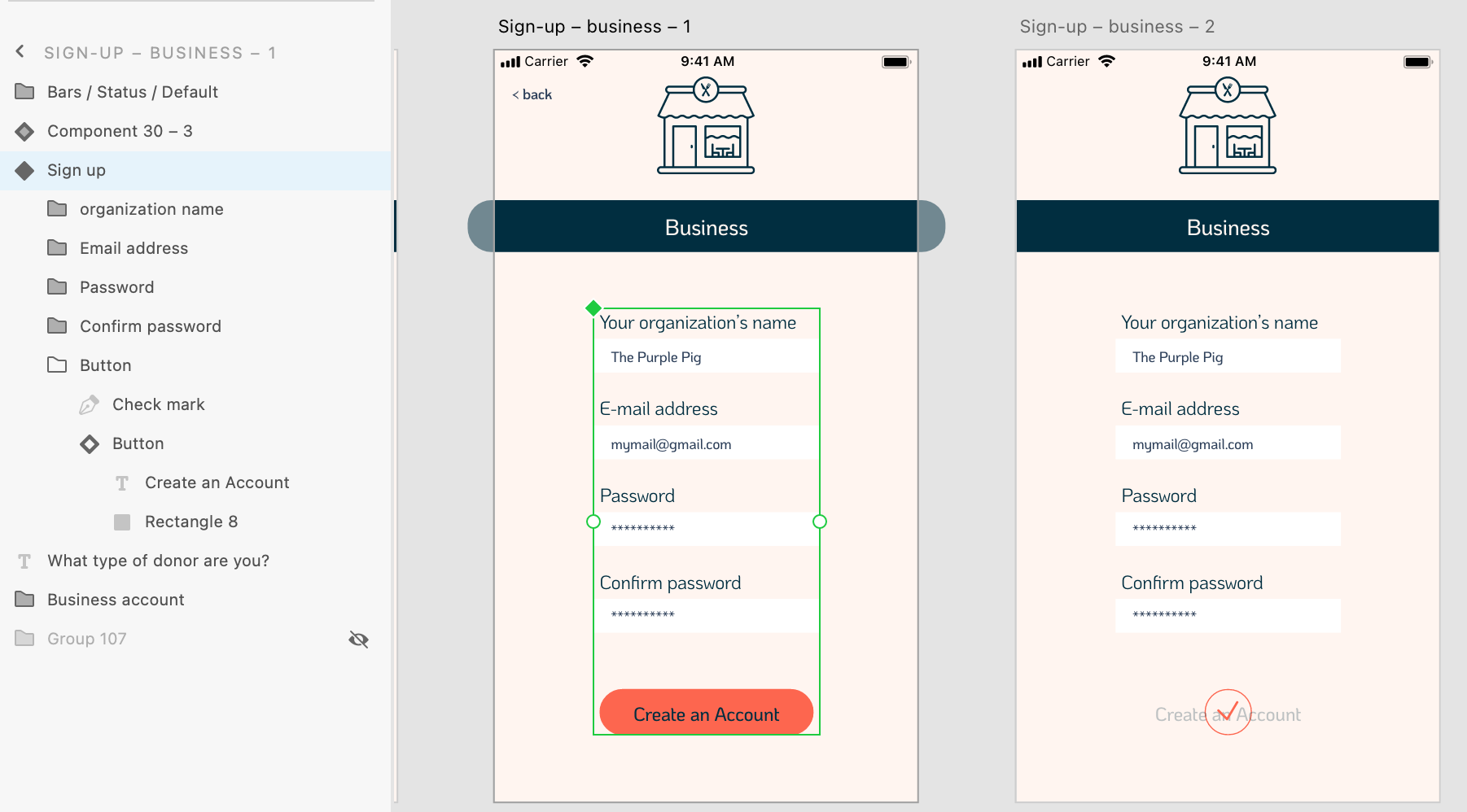Click the text icon beside What type of donor
The width and height of the screenshot is (1467, 812).
(x=24, y=561)
